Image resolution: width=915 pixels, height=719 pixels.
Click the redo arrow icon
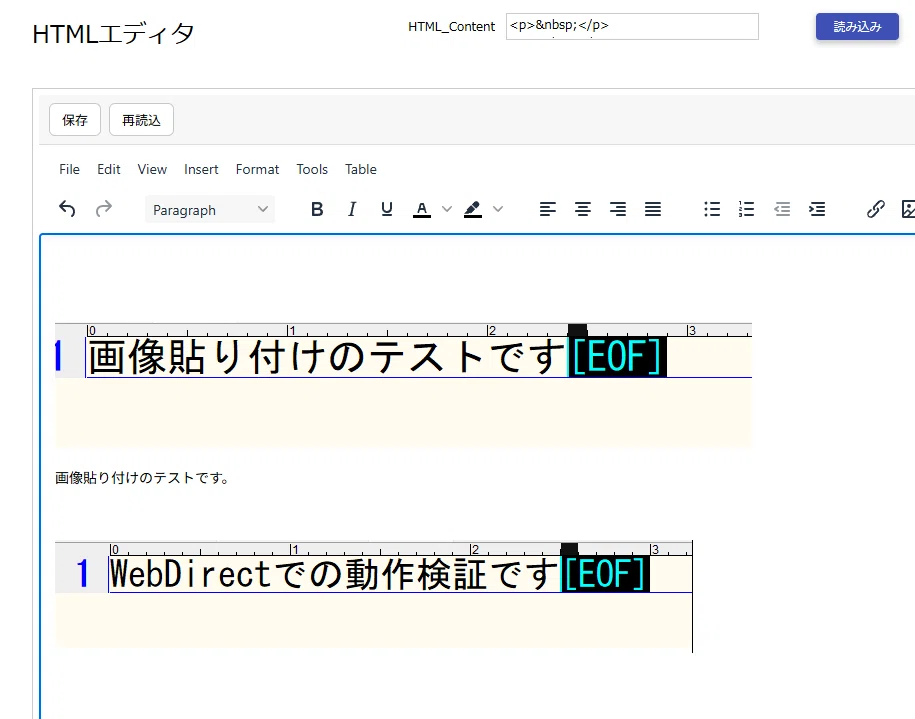(103, 209)
